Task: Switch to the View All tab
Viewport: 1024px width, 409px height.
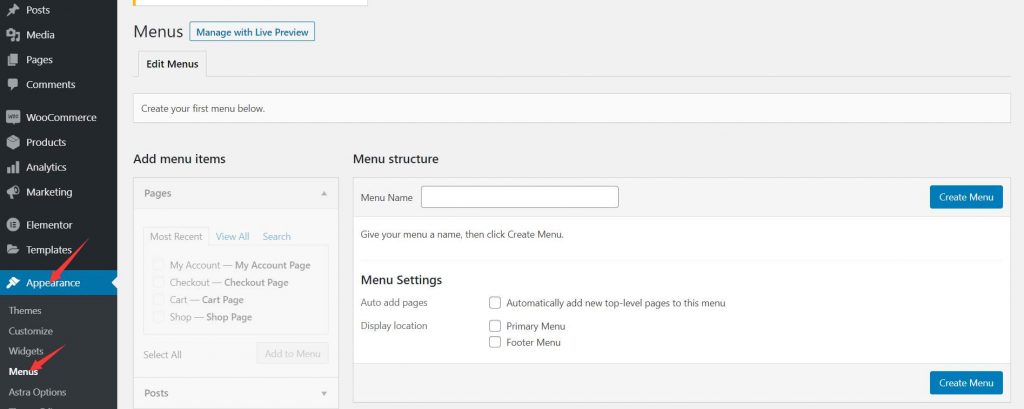Action: point(232,236)
